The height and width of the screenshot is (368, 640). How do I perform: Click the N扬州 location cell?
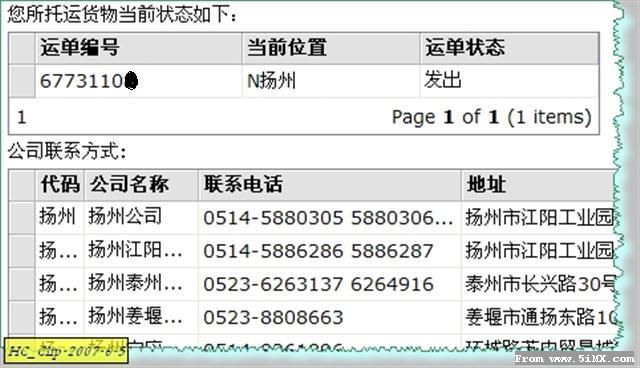point(331,81)
